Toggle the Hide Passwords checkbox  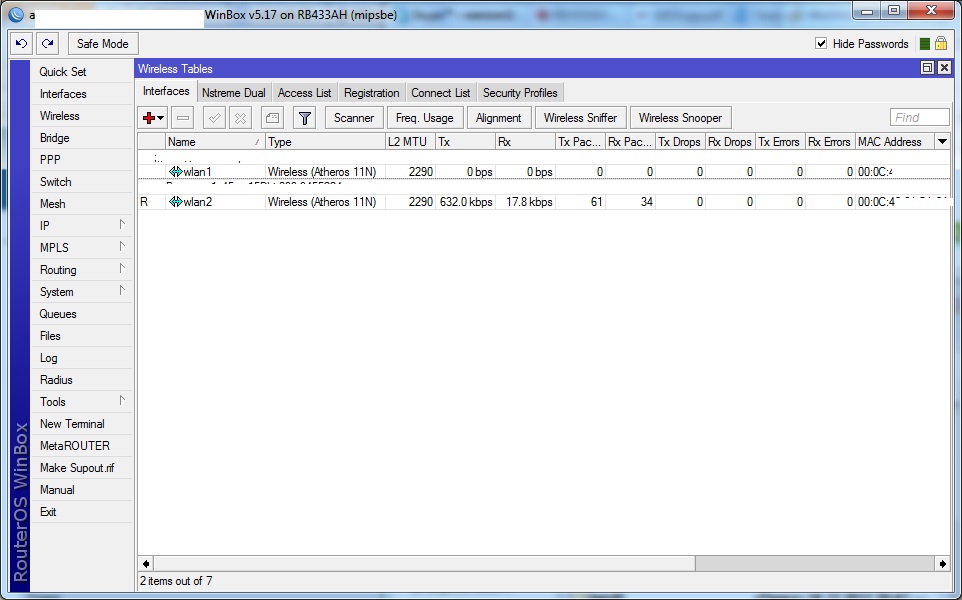point(821,44)
